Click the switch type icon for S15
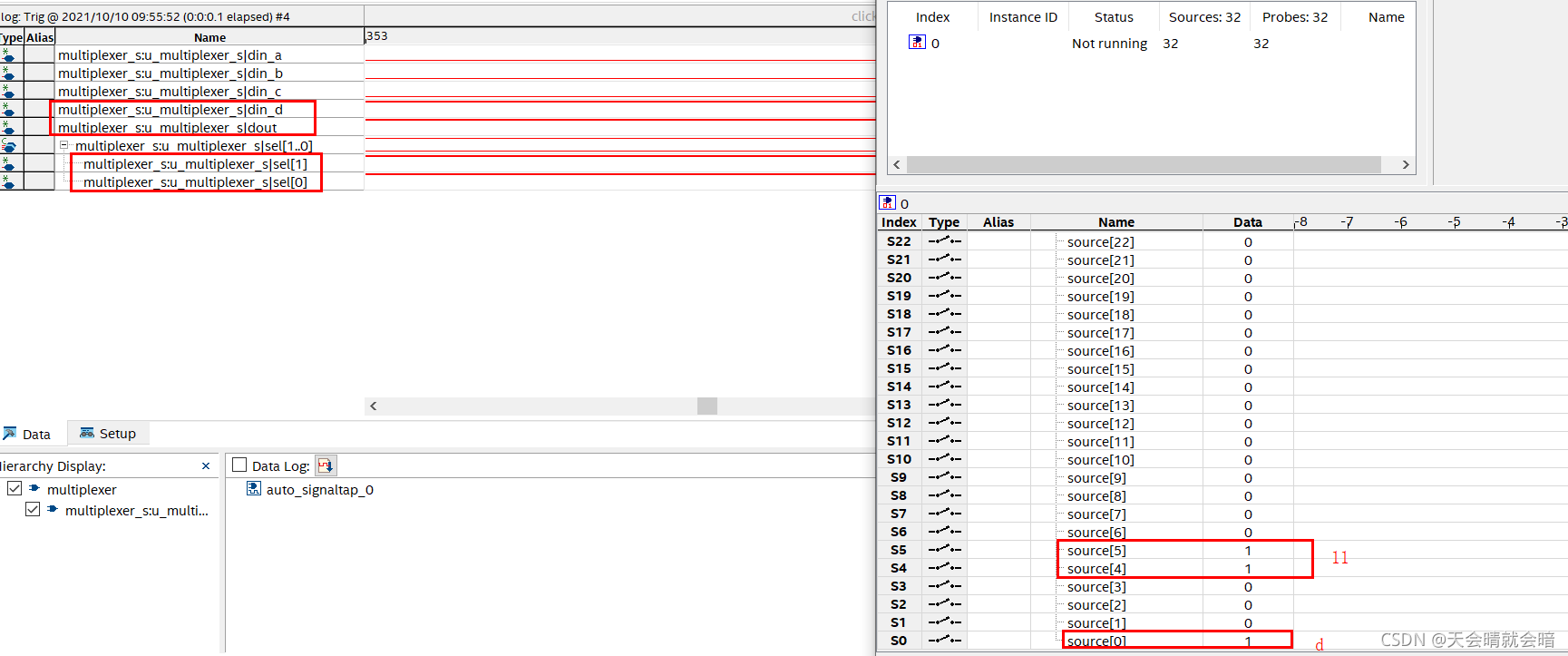The width and height of the screenshot is (1568, 656). pos(944,368)
